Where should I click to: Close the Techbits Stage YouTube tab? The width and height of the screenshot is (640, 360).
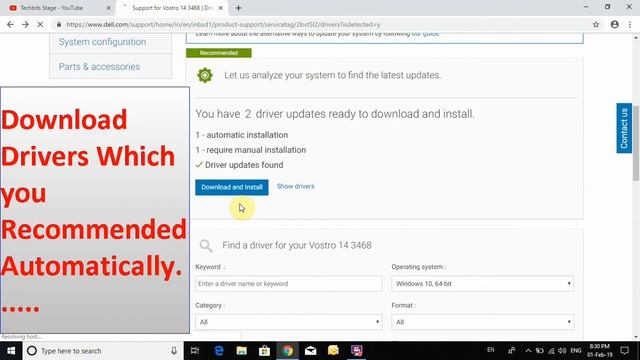(109, 8)
